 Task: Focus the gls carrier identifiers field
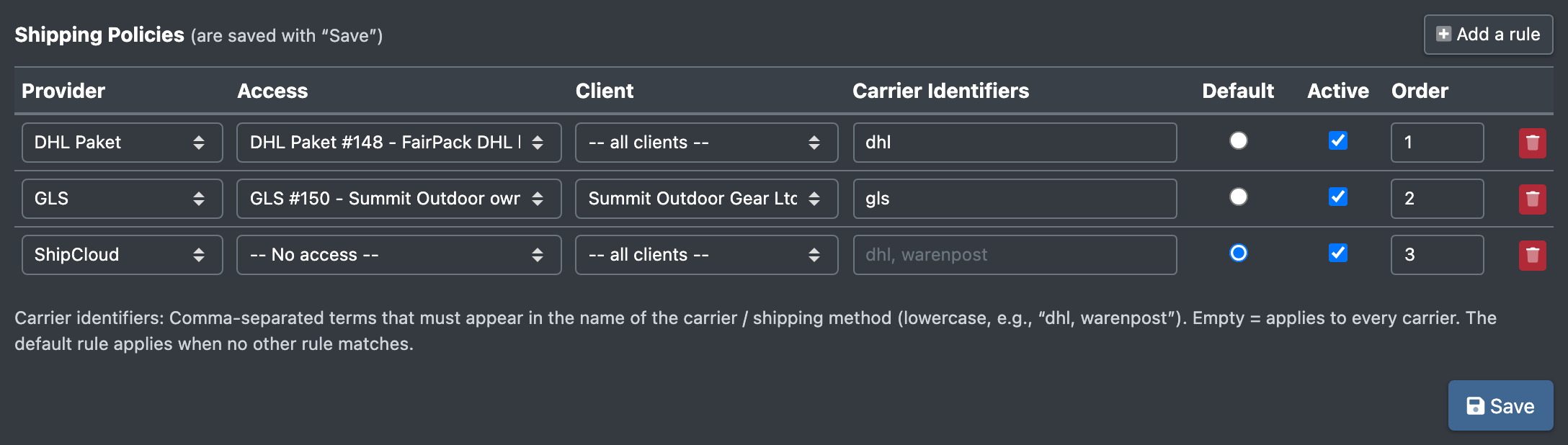[x=1015, y=199]
